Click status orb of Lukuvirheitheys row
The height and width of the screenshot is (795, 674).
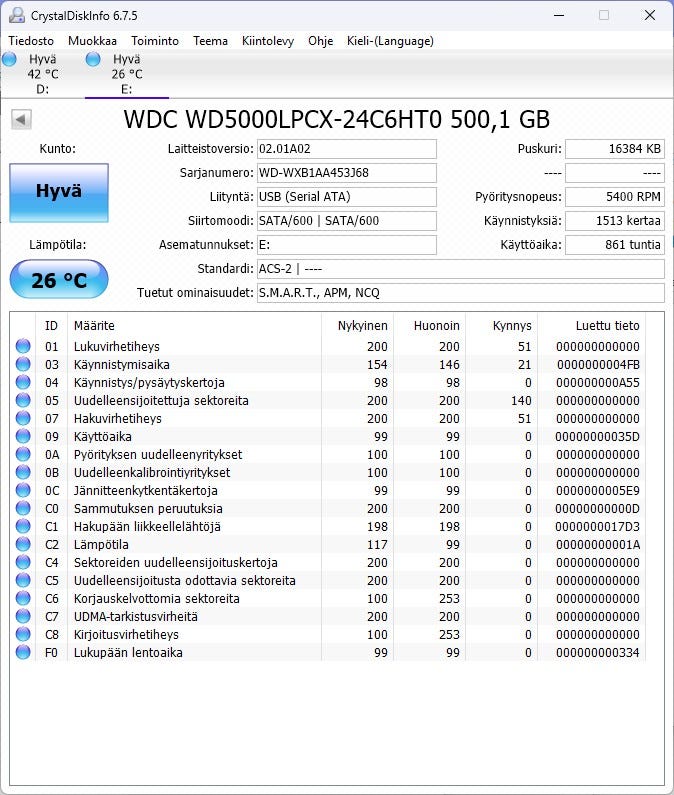[x=23, y=346]
